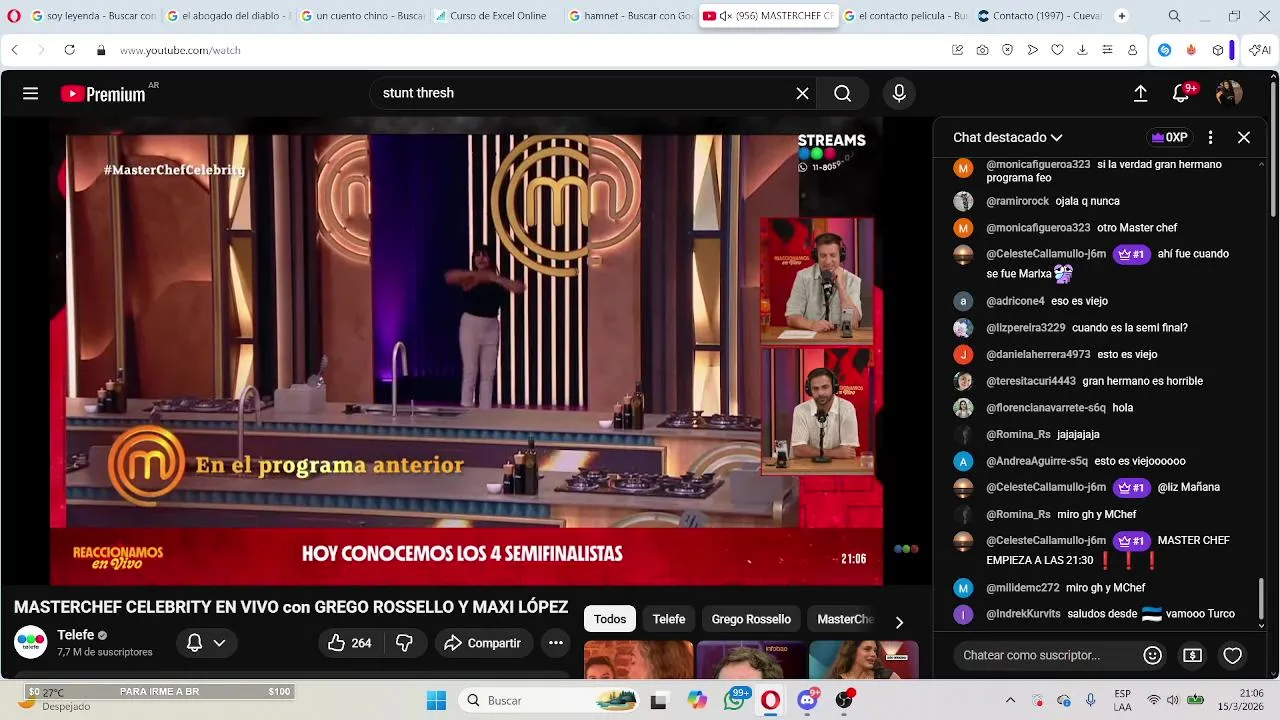Select the 'Grego Rossello' filter chip
Screen dimensions: 1280x720
(751, 619)
